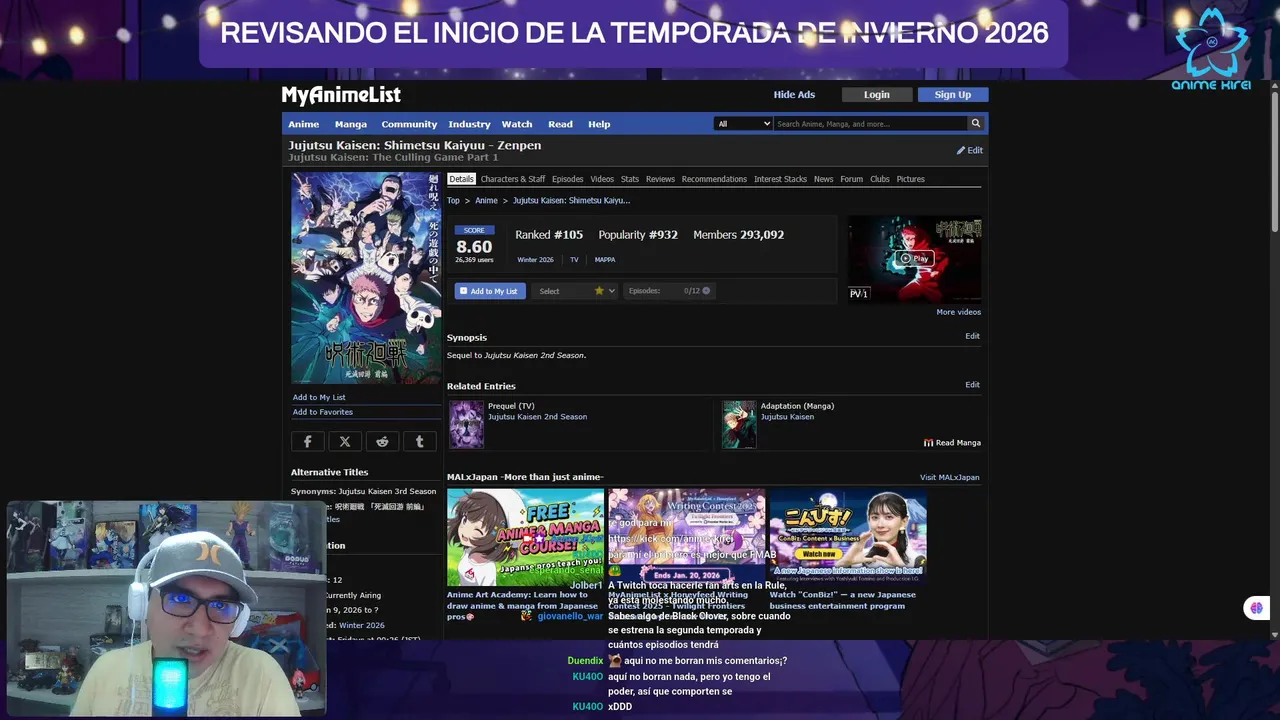Open the Help menu
This screenshot has height=720, width=1280.
(x=599, y=124)
